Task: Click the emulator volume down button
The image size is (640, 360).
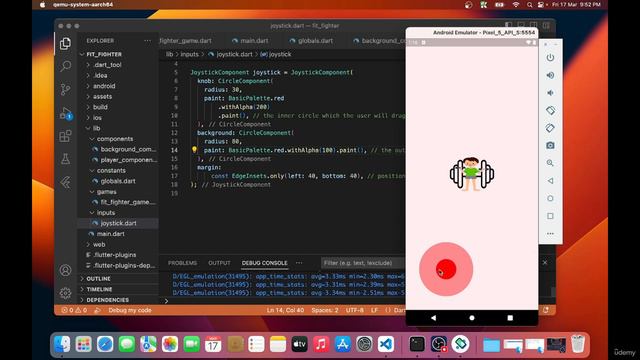Action: tap(550, 93)
